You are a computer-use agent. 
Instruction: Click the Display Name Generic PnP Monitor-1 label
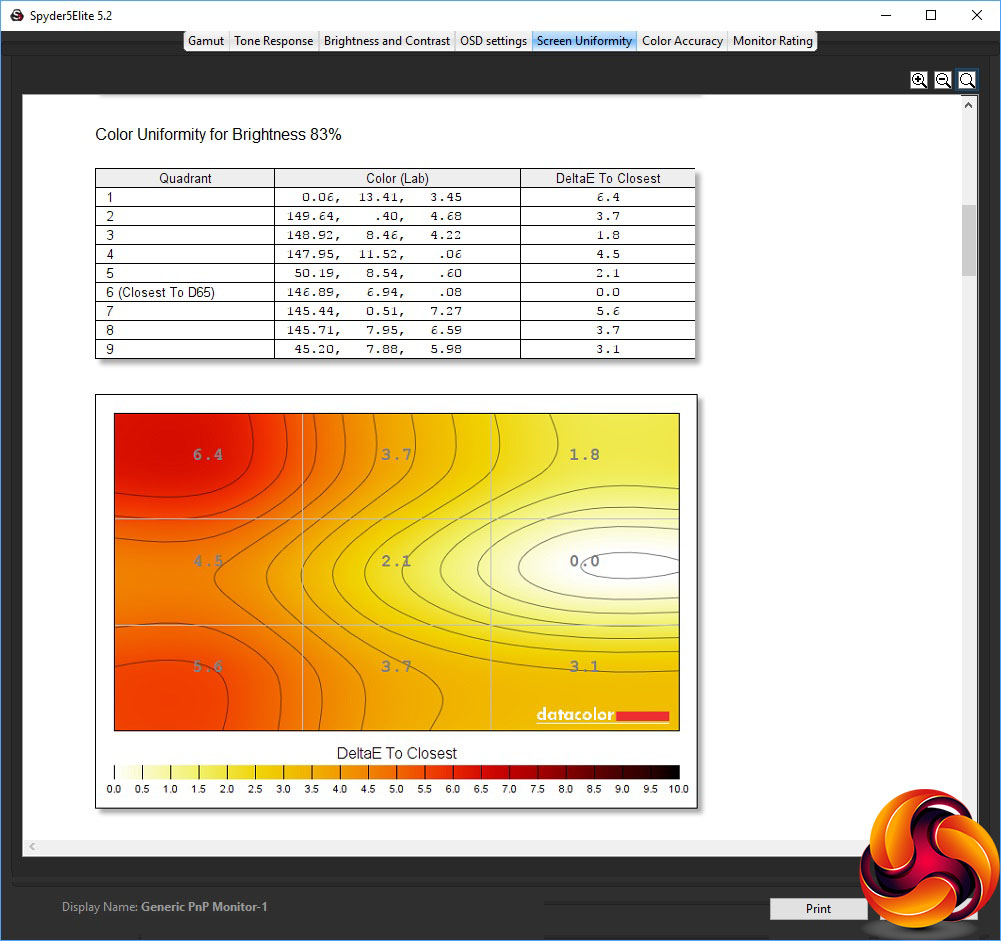(165, 907)
